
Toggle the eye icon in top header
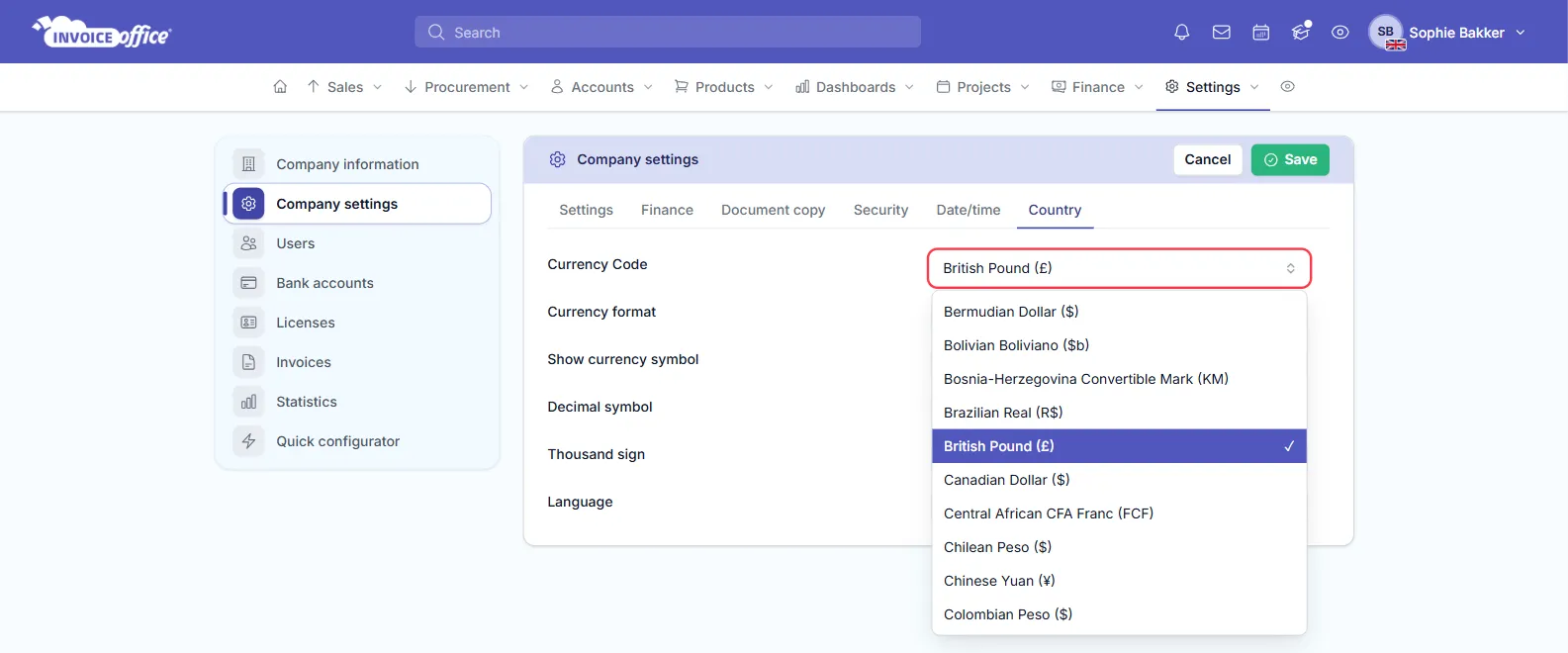[x=1339, y=33]
